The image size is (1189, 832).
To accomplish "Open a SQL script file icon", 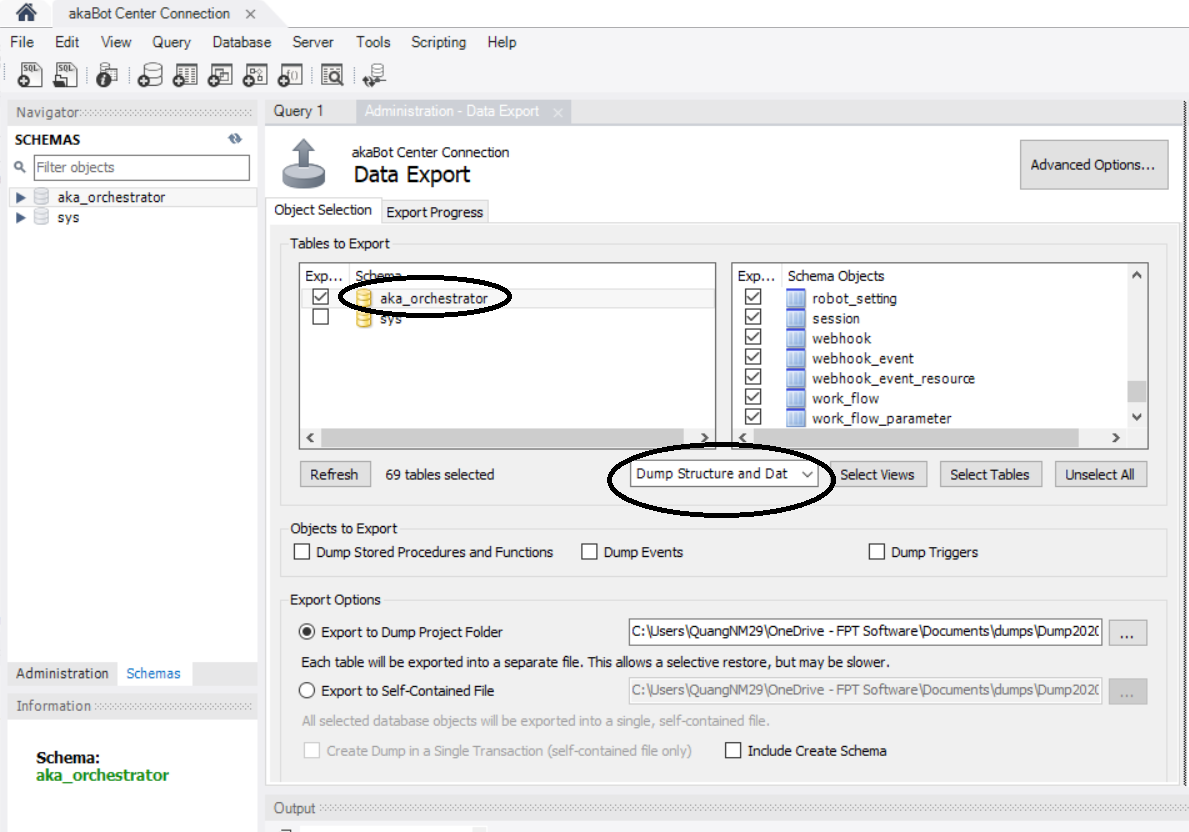I will click(66, 74).
